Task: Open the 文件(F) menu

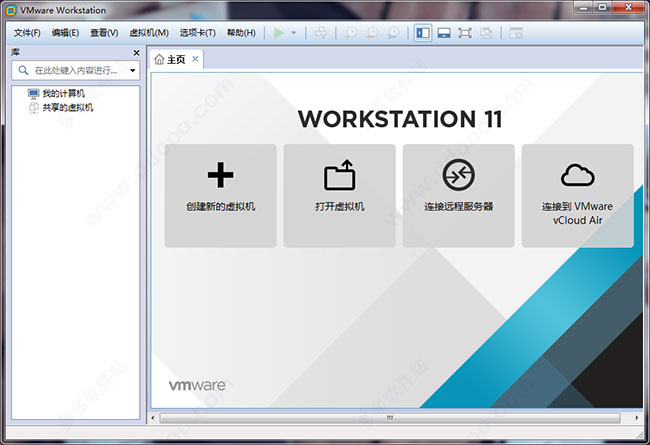Action: coord(27,33)
